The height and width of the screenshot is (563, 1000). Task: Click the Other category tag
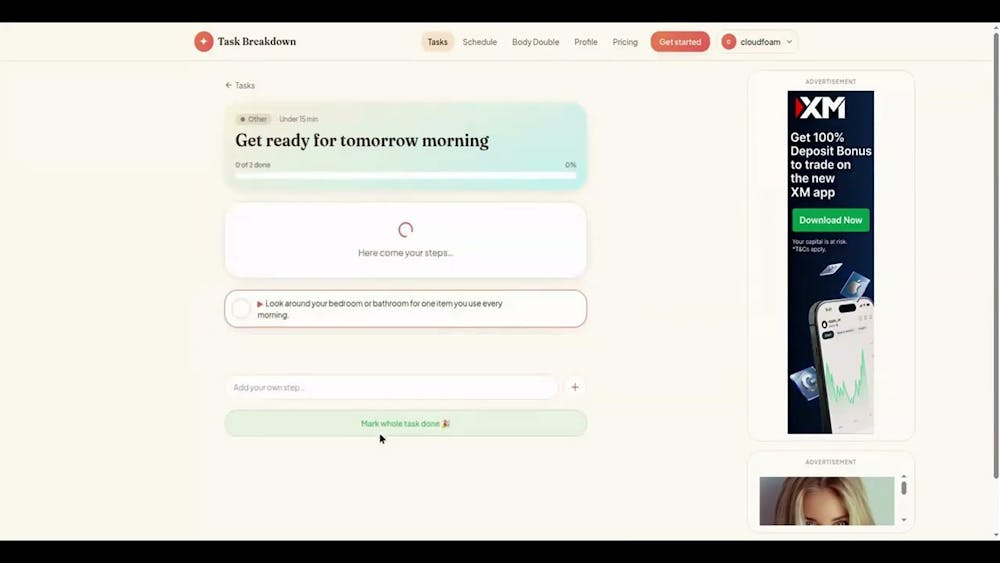253,119
